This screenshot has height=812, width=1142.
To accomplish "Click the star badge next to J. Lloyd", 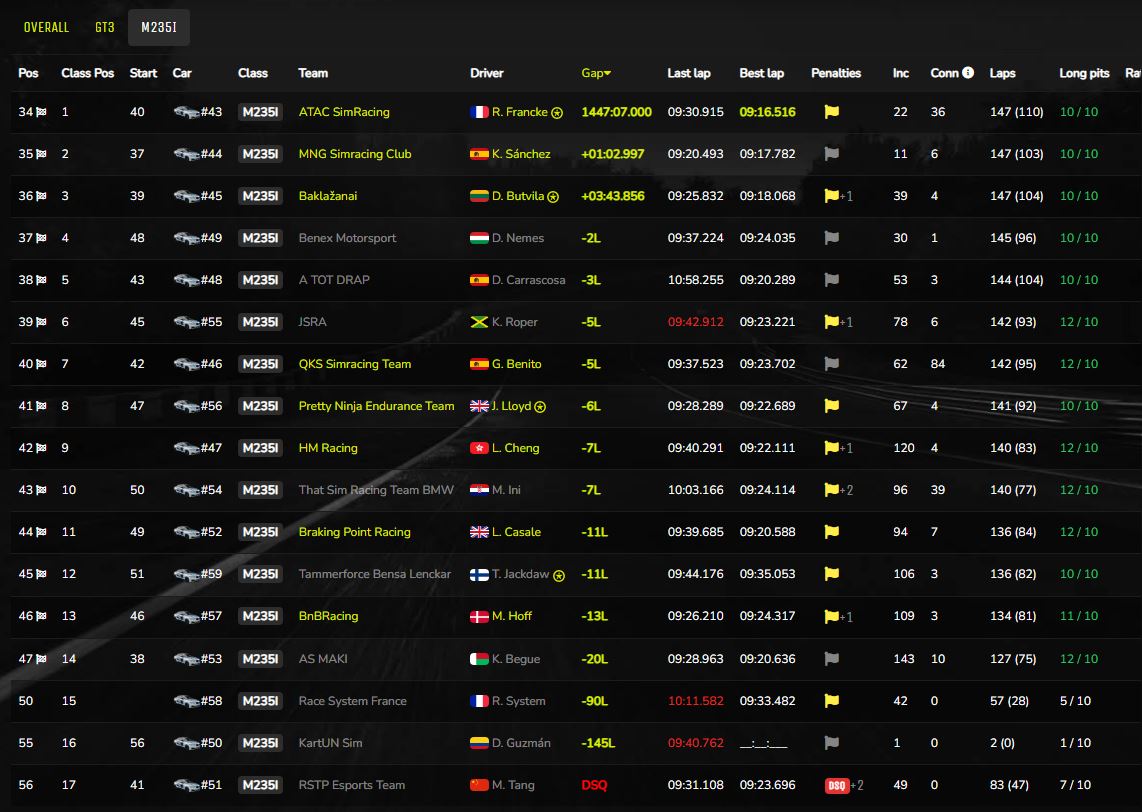I will coord(540,407).
